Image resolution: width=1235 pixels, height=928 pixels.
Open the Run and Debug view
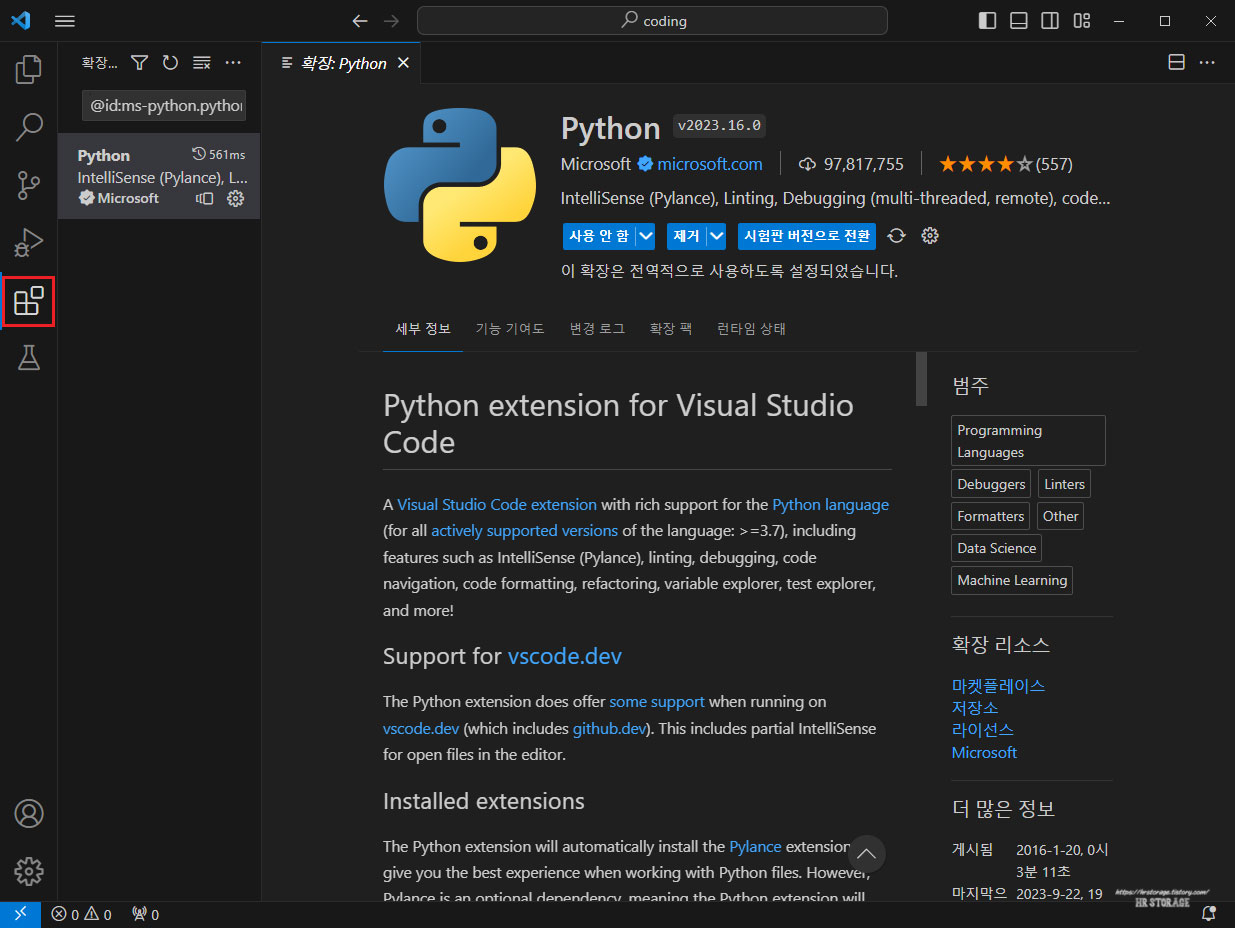click(29, 243)
